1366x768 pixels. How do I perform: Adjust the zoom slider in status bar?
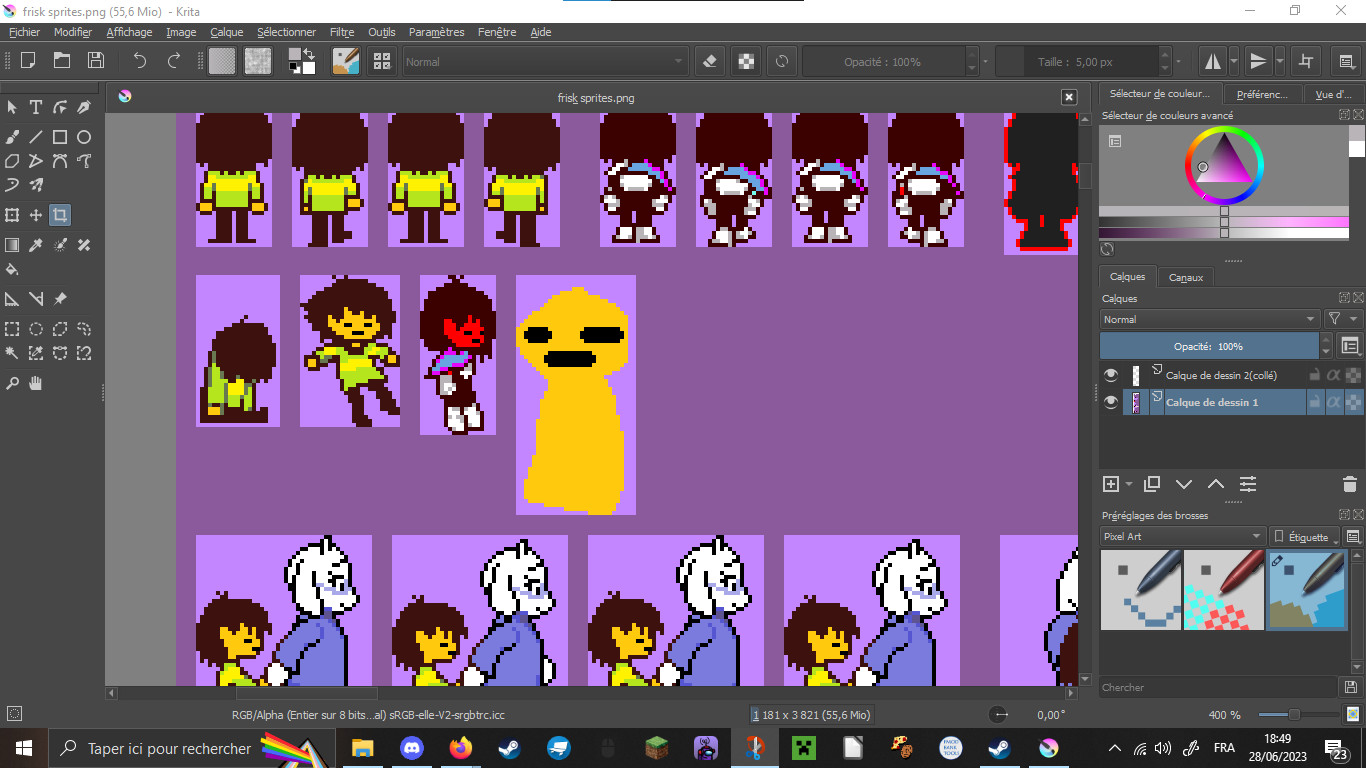tap(1298, 715)
